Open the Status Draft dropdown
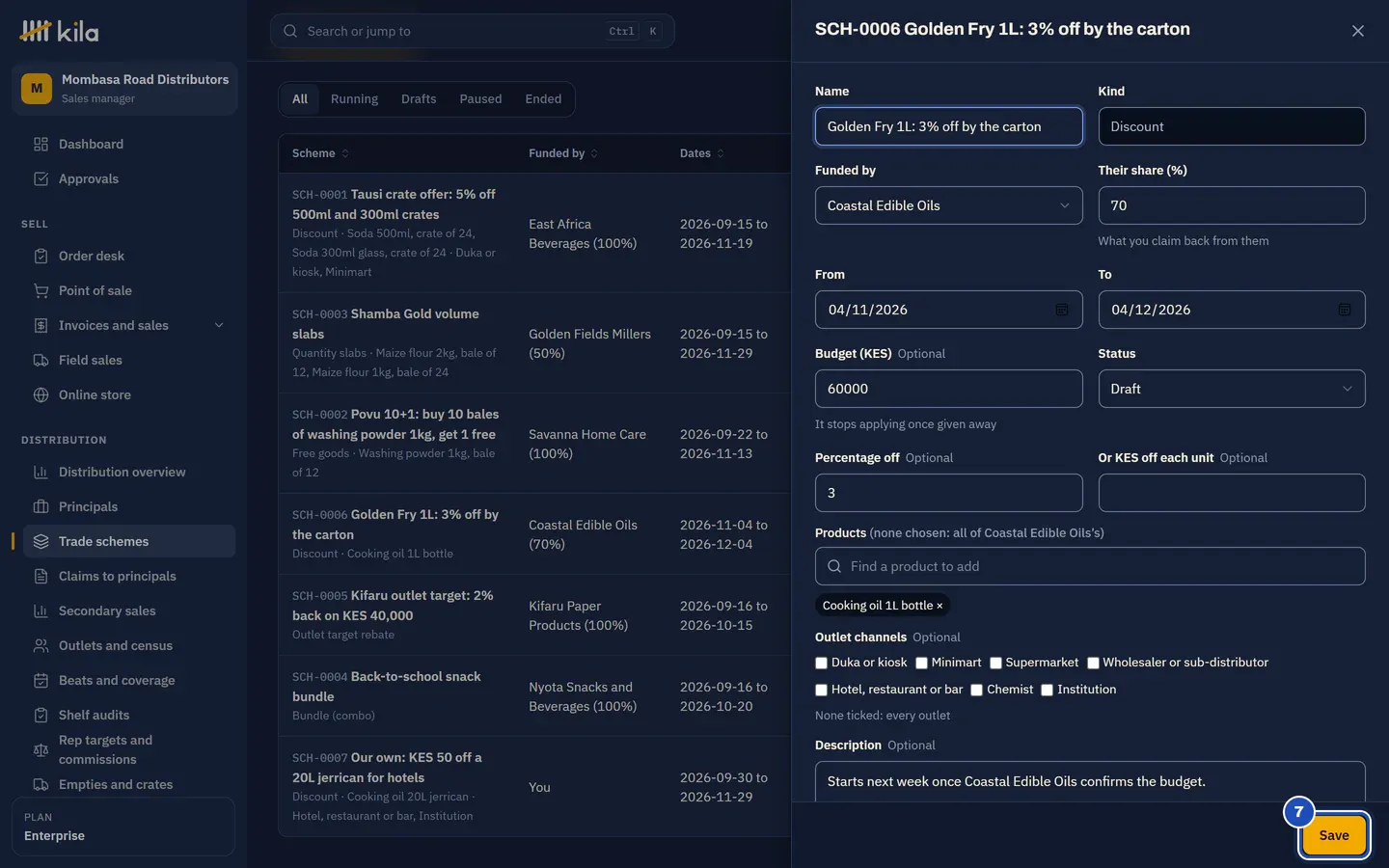 tap(1231, 389)
